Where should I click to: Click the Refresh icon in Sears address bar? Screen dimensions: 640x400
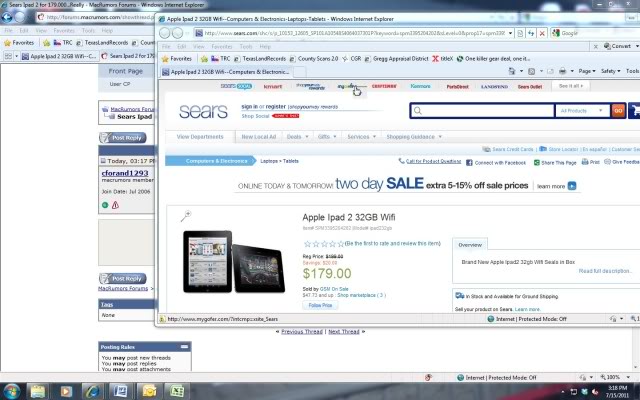click(531, 33)
